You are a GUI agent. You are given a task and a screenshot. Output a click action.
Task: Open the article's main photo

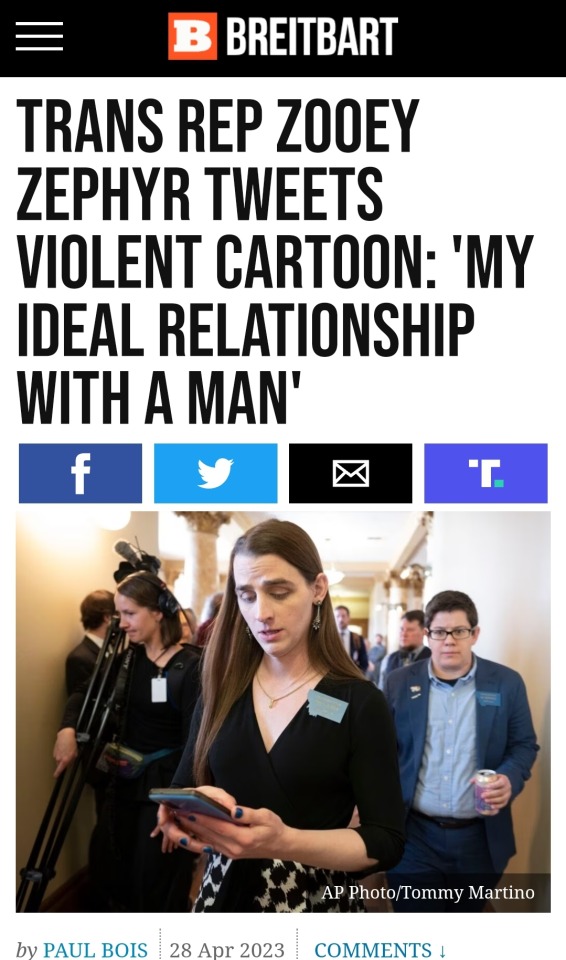pyautogui.click(x=283, y=712)
